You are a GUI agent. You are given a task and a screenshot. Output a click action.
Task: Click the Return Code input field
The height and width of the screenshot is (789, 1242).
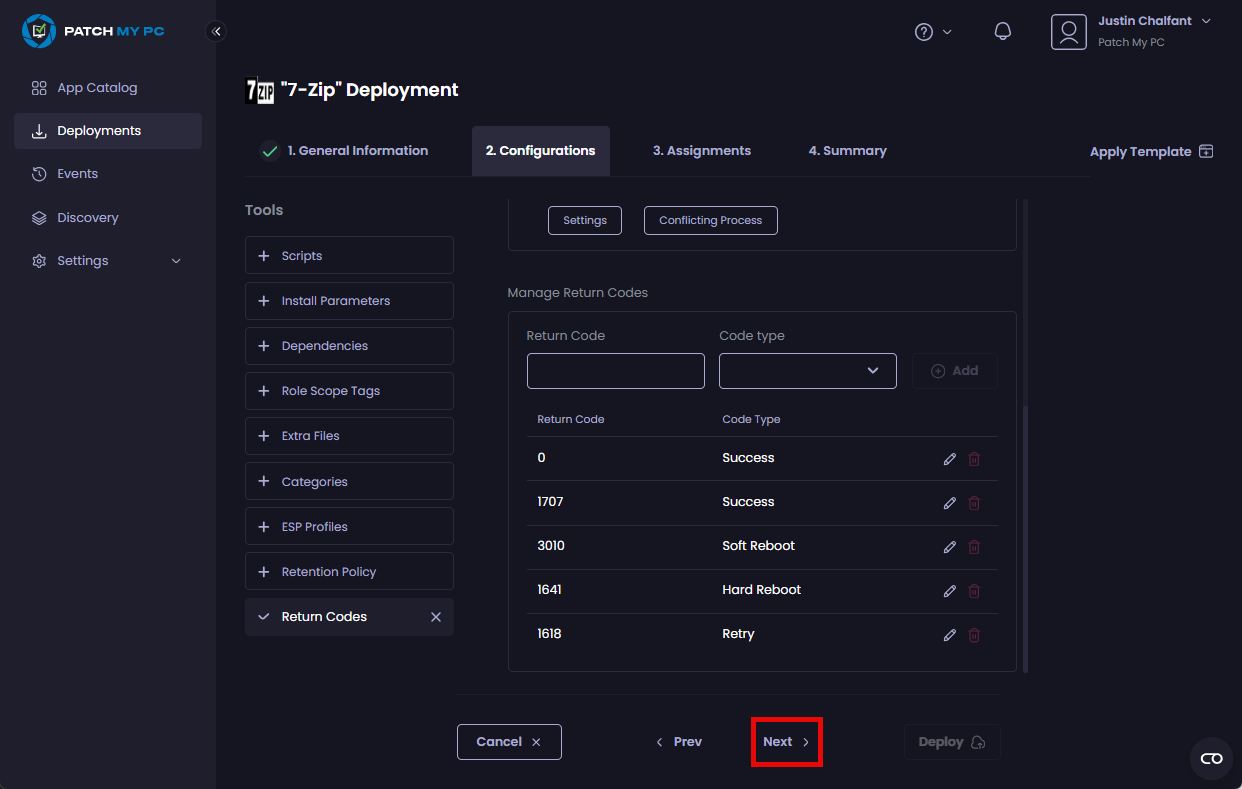coord(615,371)
